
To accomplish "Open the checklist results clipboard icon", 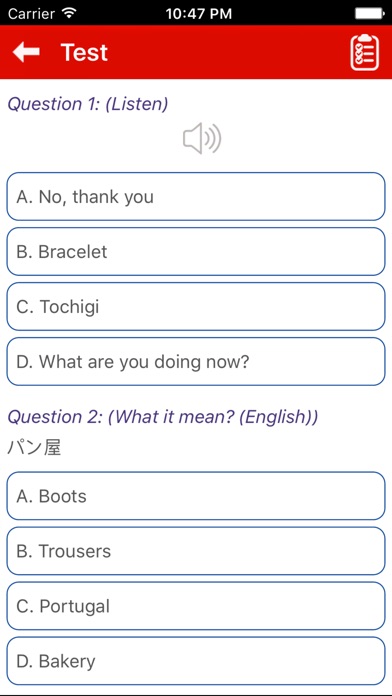I will coord(364,52).
